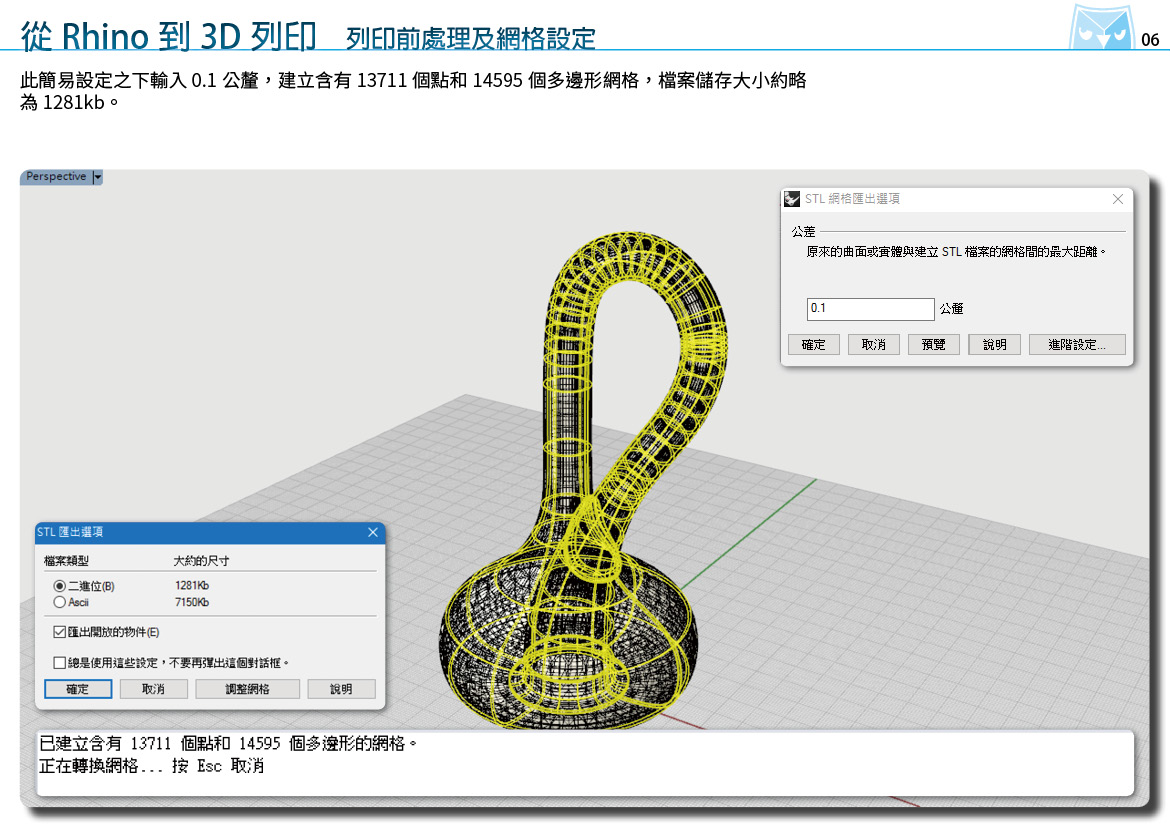Click the 檔案類型 label
The height and width of the screenshot is (827, 1170).
(66, 561)
